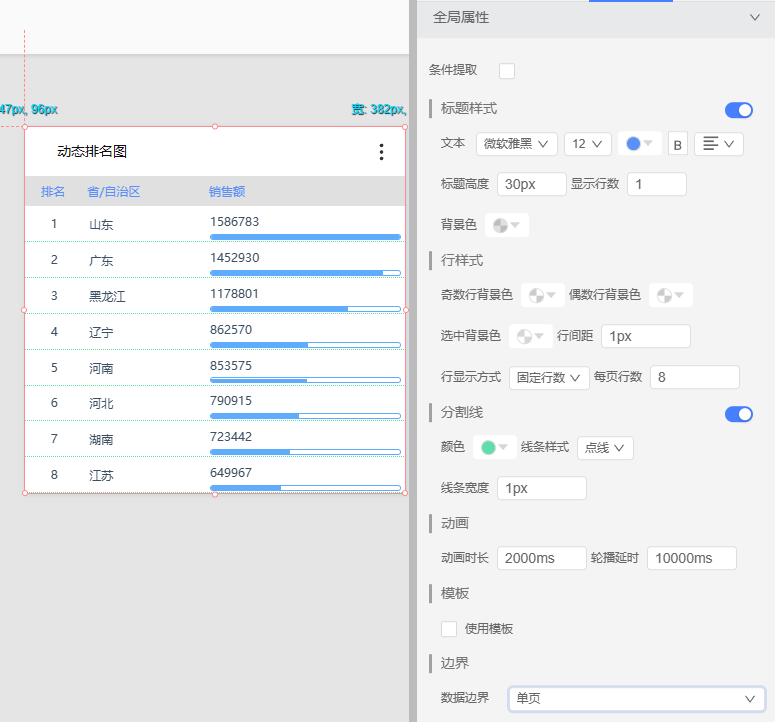Click the 销售额 column header

tap(227, 192)
